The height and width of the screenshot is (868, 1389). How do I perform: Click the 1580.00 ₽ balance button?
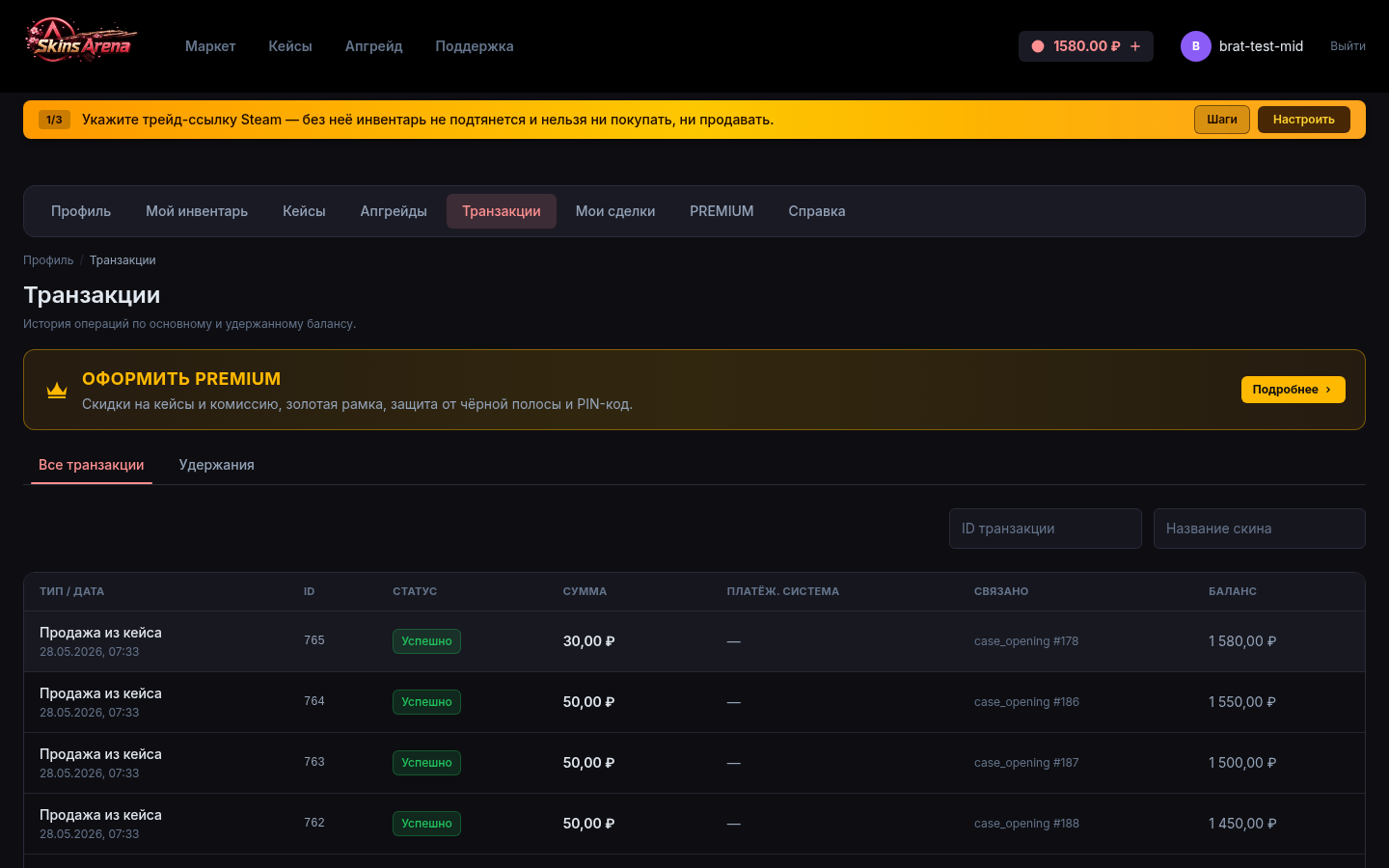pos(1086,46)
